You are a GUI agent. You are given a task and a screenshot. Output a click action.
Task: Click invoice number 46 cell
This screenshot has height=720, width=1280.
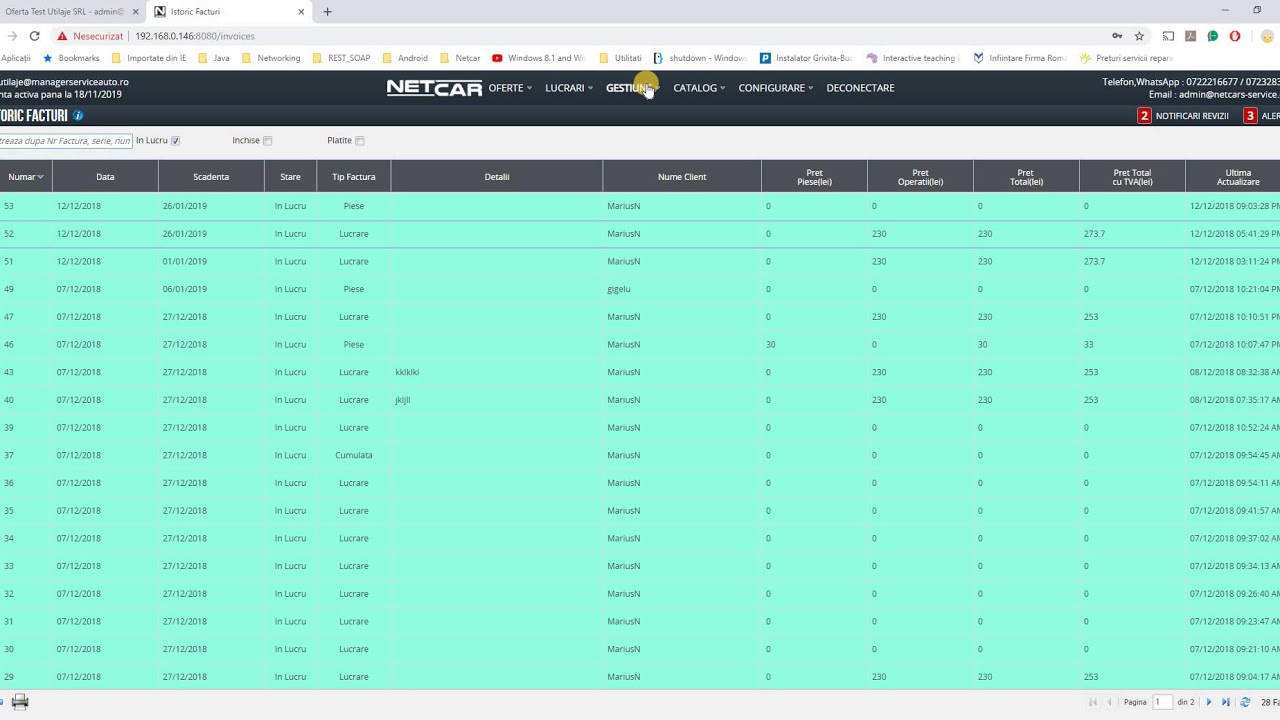(x=9, y=344)
